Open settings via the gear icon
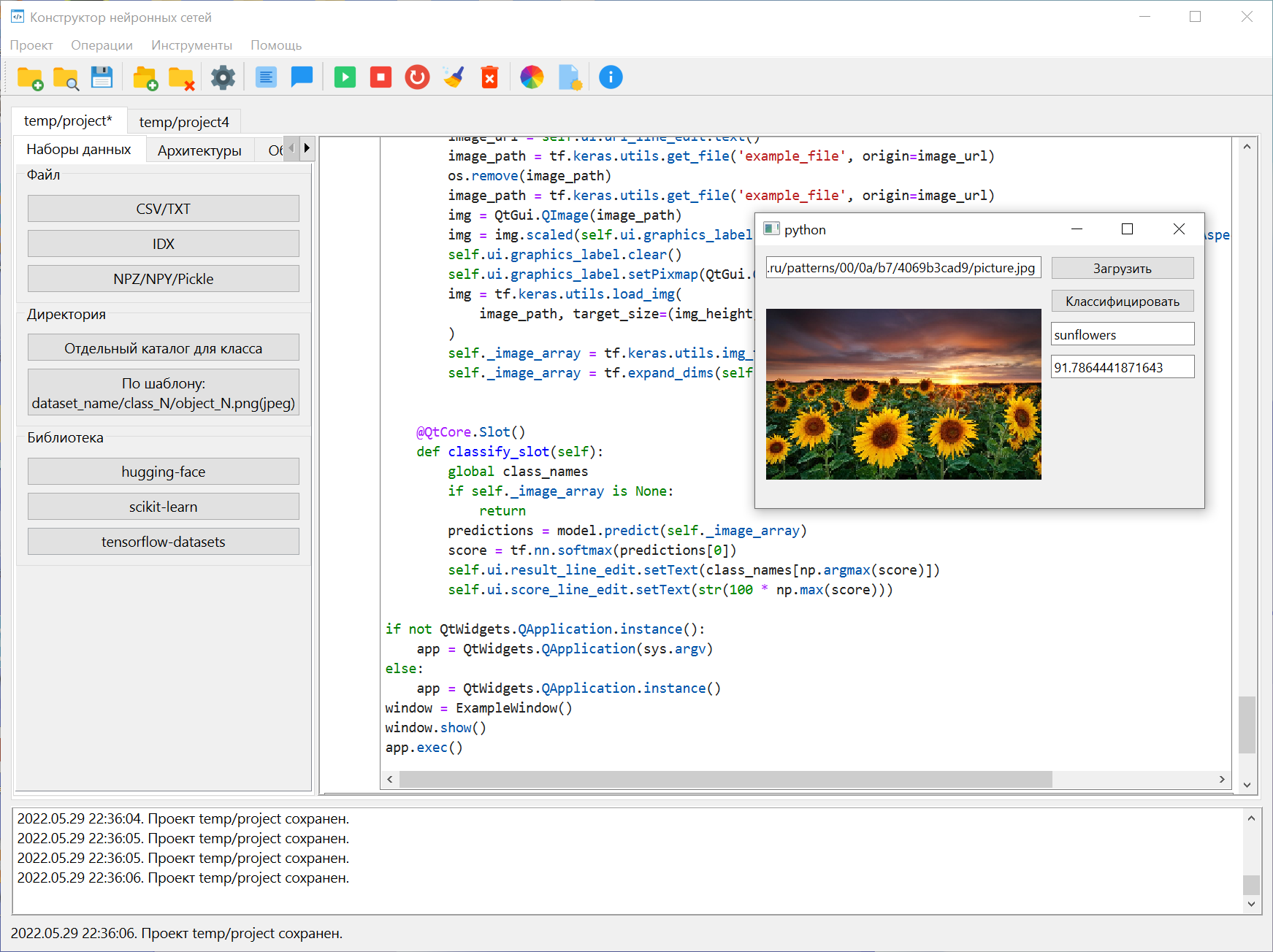Image resolution: width=1273 pixels, height=952 pixels. pos(223,77)
